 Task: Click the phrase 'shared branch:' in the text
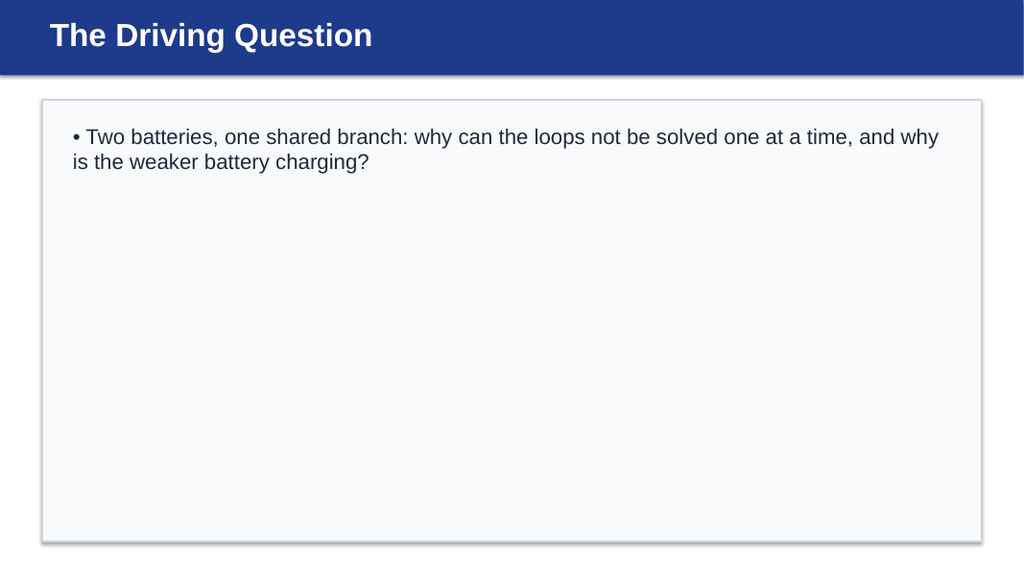tap(336, 137)
